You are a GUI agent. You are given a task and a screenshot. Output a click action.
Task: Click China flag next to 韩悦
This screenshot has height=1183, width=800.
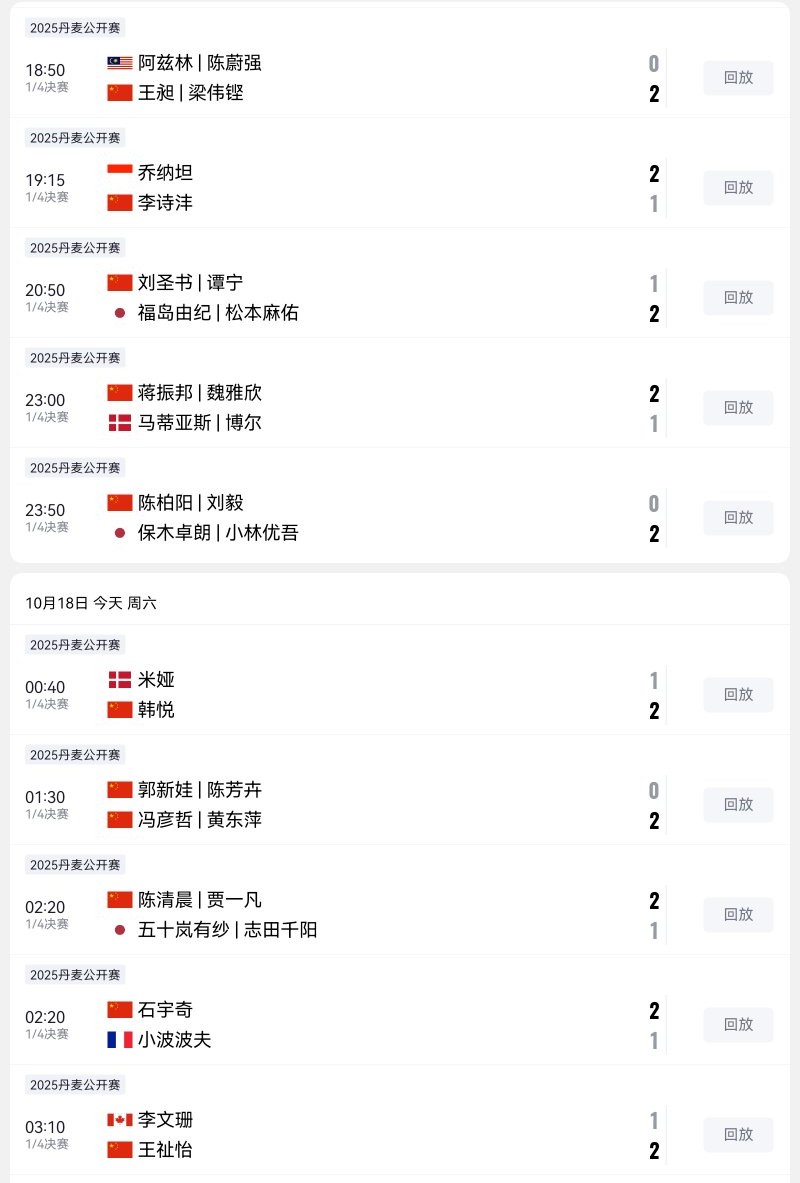[119, 710]
